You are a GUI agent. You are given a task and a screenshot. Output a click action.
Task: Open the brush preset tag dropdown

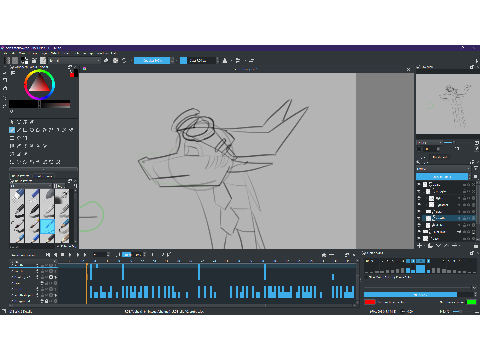(x=32, y=185)
